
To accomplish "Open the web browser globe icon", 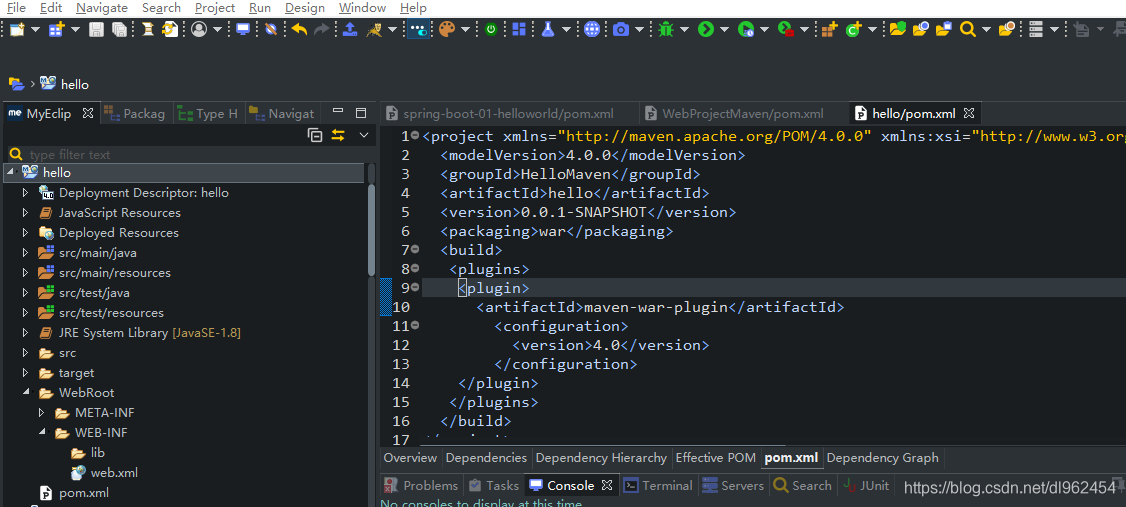I will 592,29.
